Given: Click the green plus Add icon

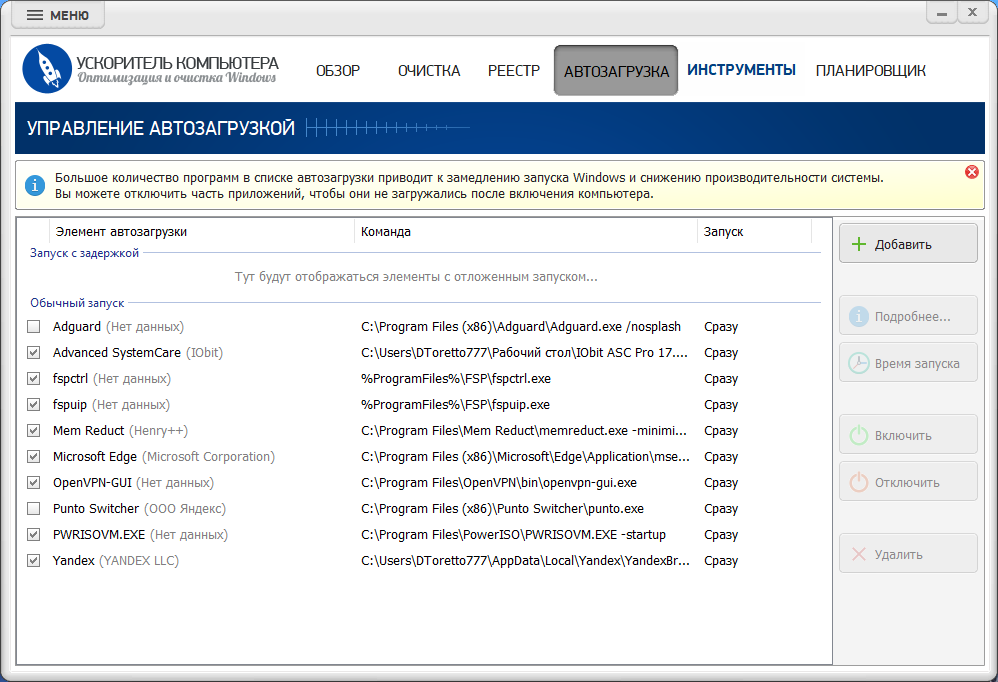Looking at the screenshot, I should pyautogui.click(x=859, y=244).
